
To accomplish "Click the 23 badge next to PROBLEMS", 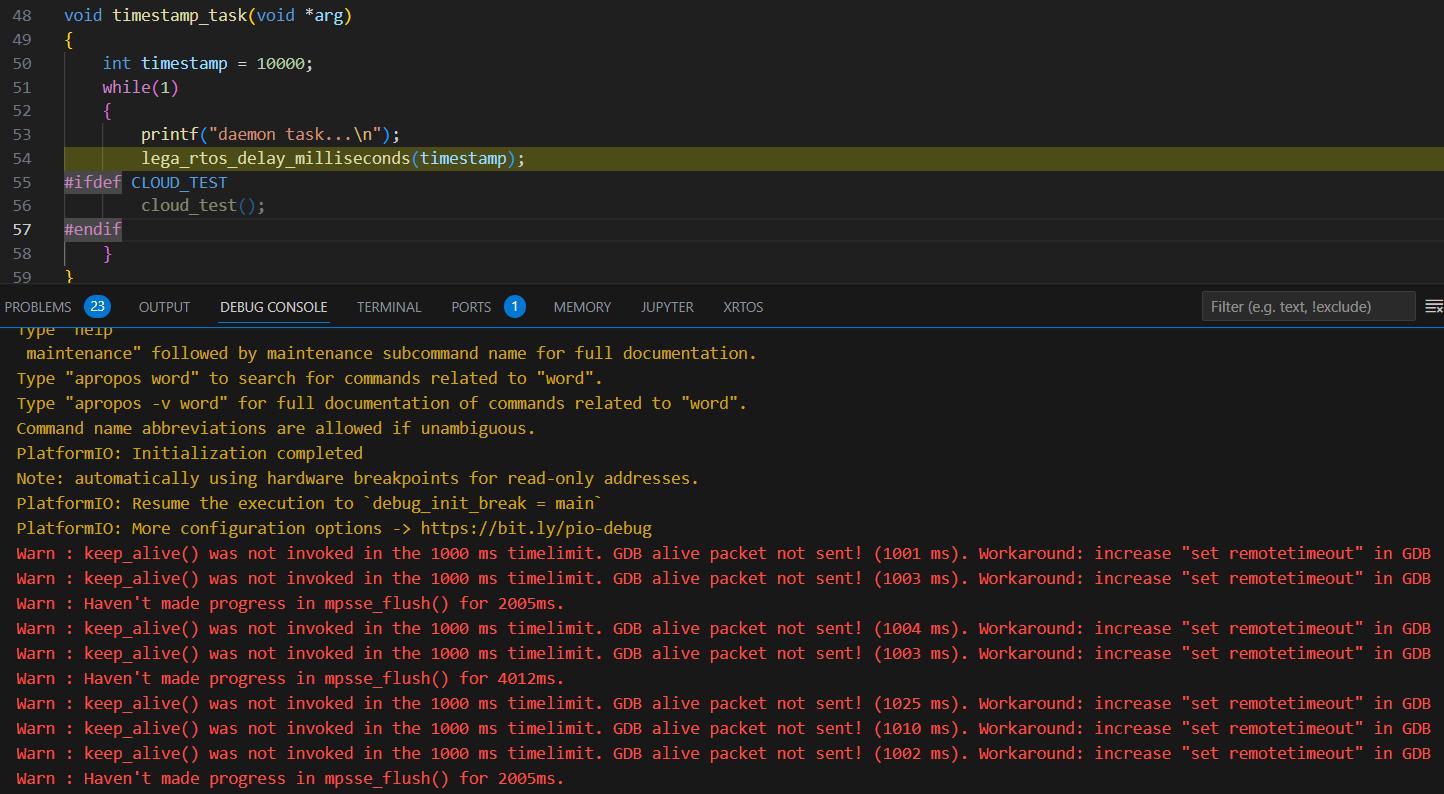I will [x=97, y=306].
